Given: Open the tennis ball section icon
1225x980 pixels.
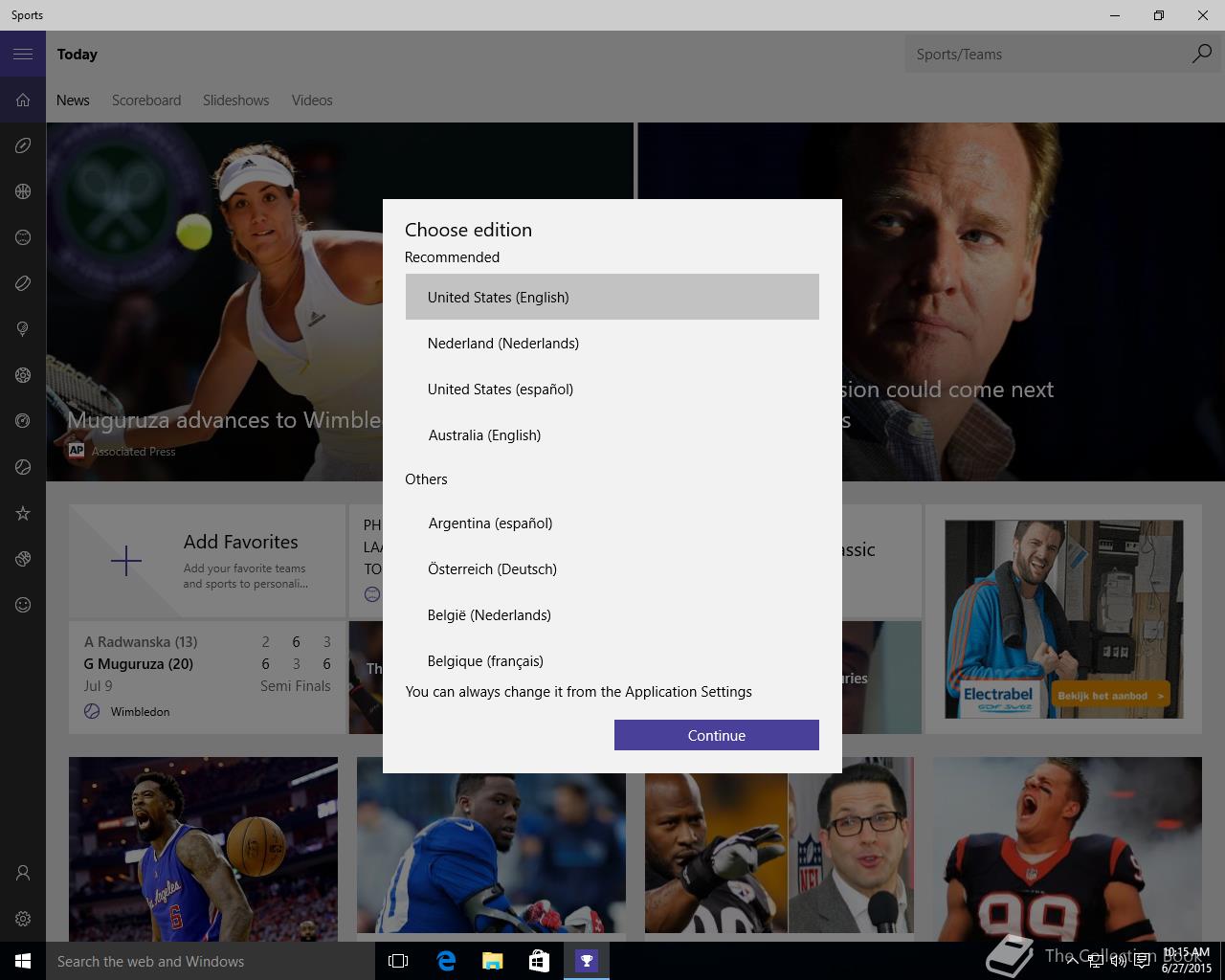Looking at the screenshot, I should (23, 467).
